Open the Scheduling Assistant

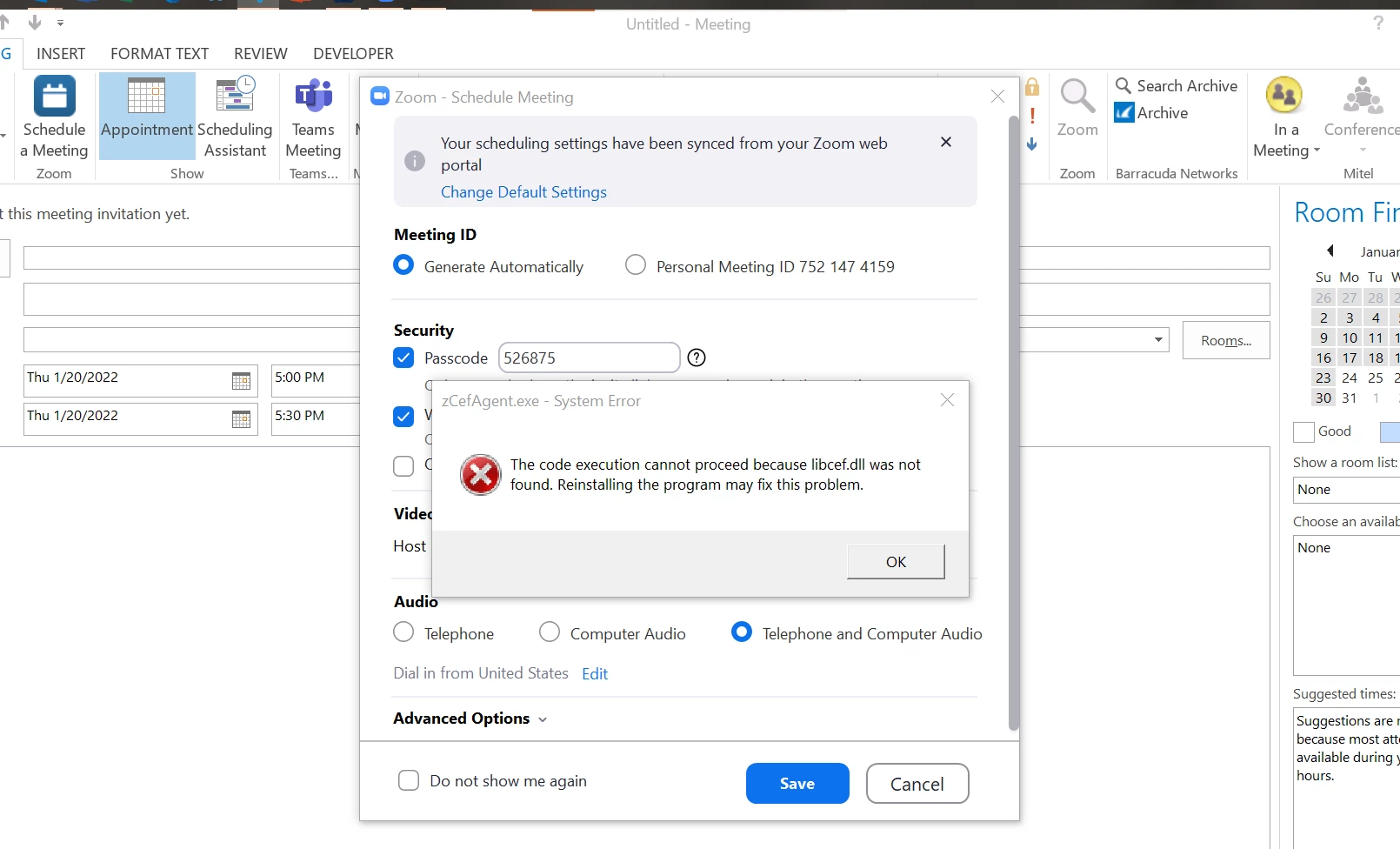[x=235, y=117]
